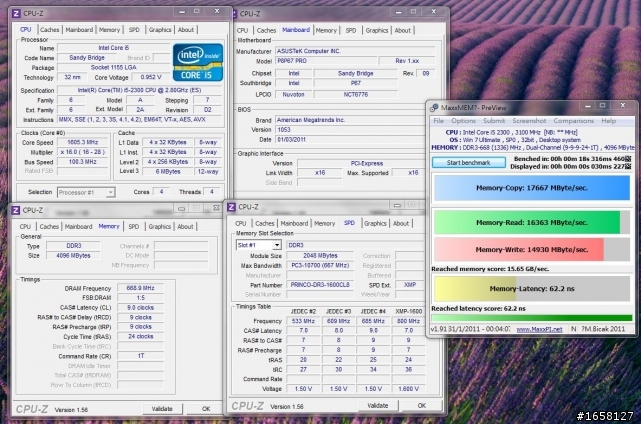This screenshot has width=641, height=424.
Task: Click CPU-Z icon in top-left CPU window
Action: [x=16, y=13]
